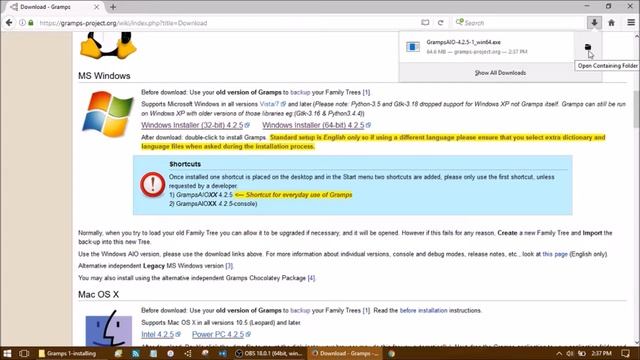Open the Action Center notification icon
Viewport: 640px width, 360px height.
click(625, 353)
